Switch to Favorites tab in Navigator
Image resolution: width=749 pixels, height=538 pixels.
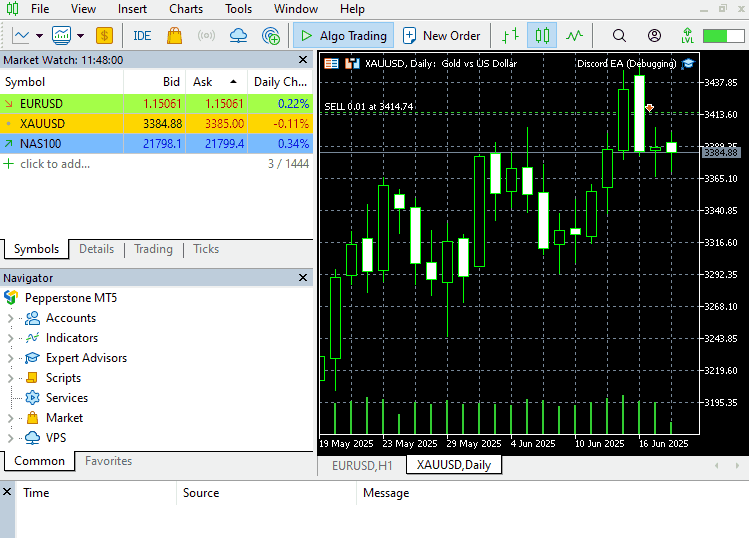(108, 461)
